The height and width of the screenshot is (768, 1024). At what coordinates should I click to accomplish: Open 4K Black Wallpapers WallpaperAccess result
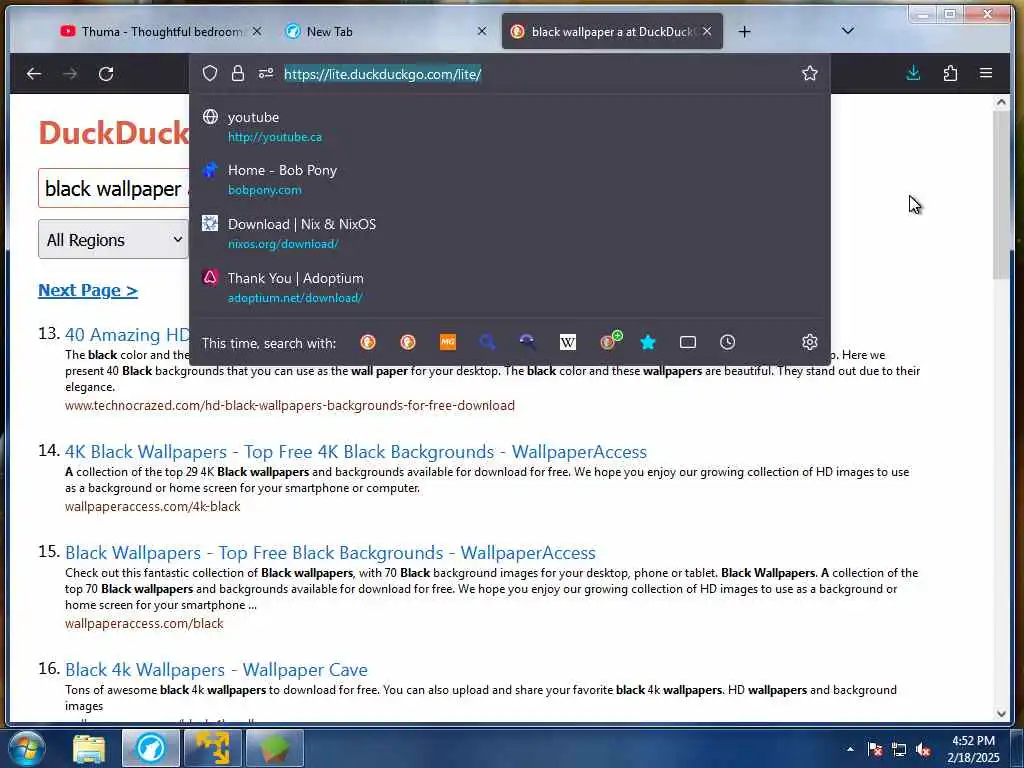(x=356, y=451)
